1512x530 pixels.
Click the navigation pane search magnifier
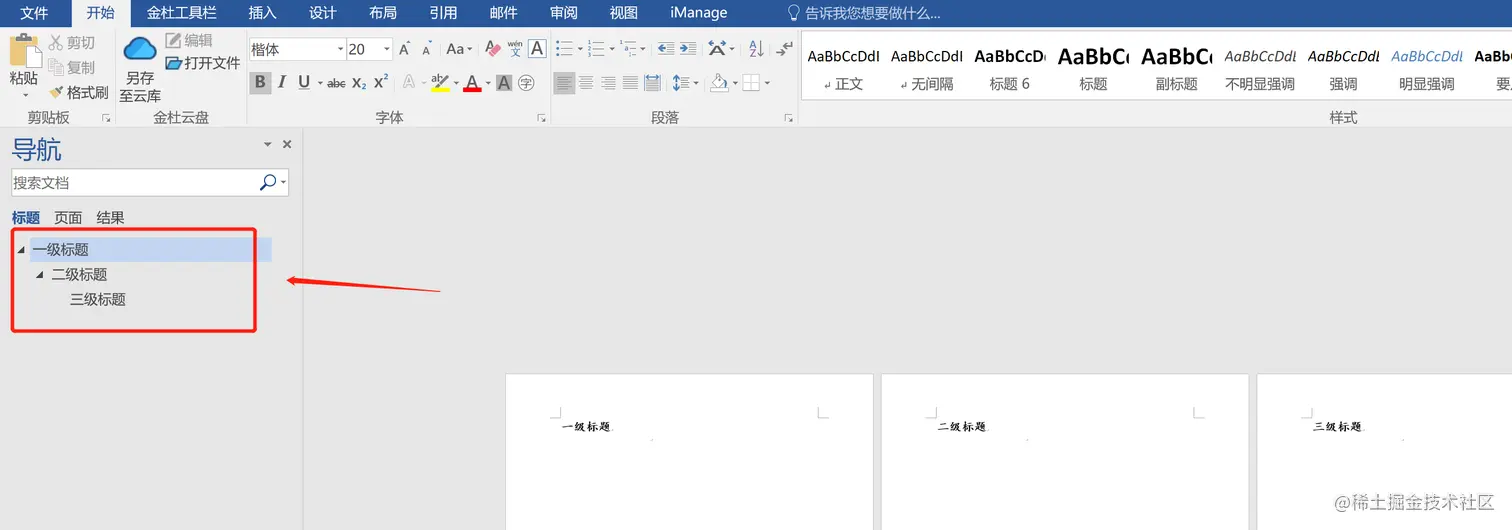point(267,182)
